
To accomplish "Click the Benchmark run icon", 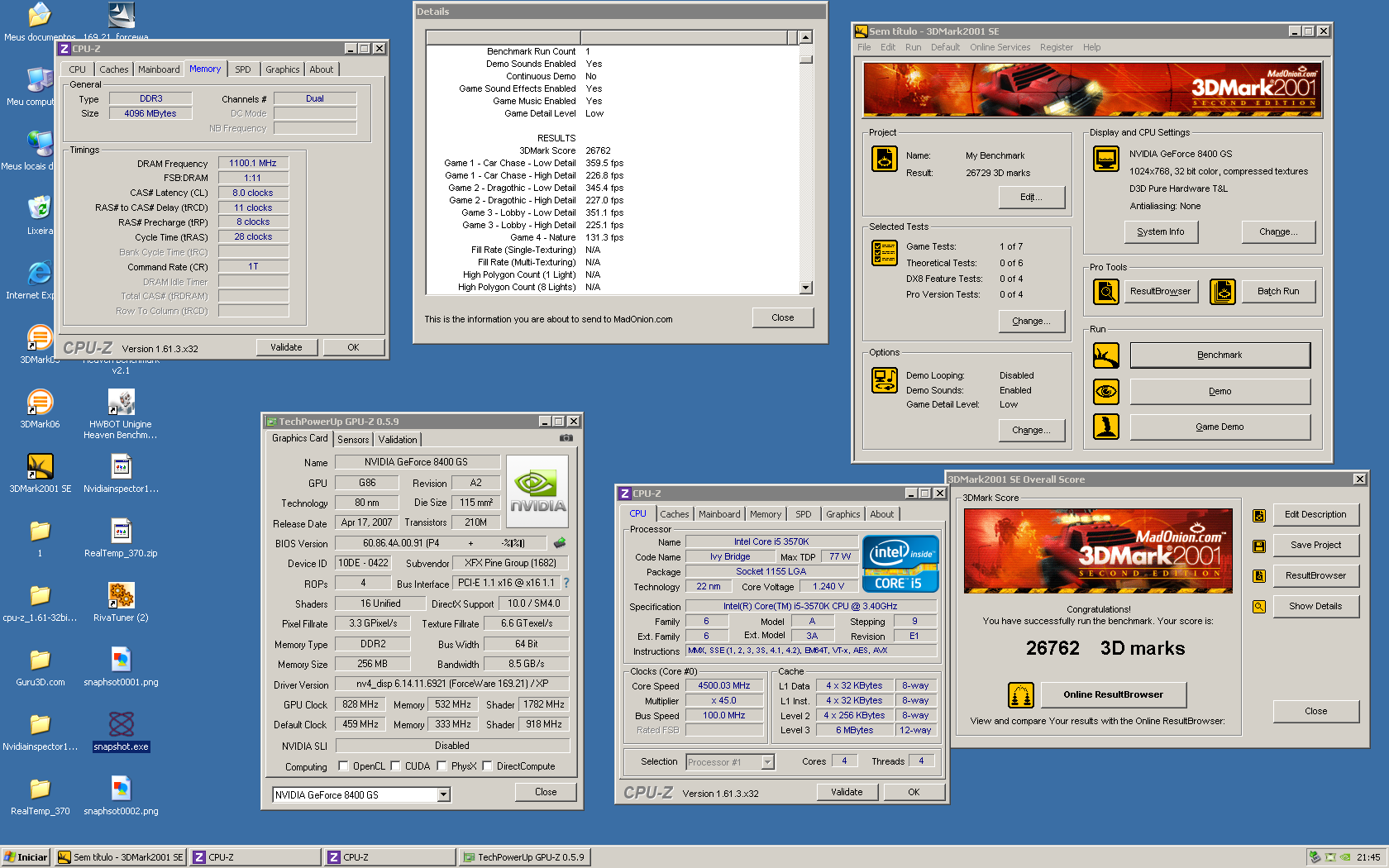I will click(x=1105, y=355).
